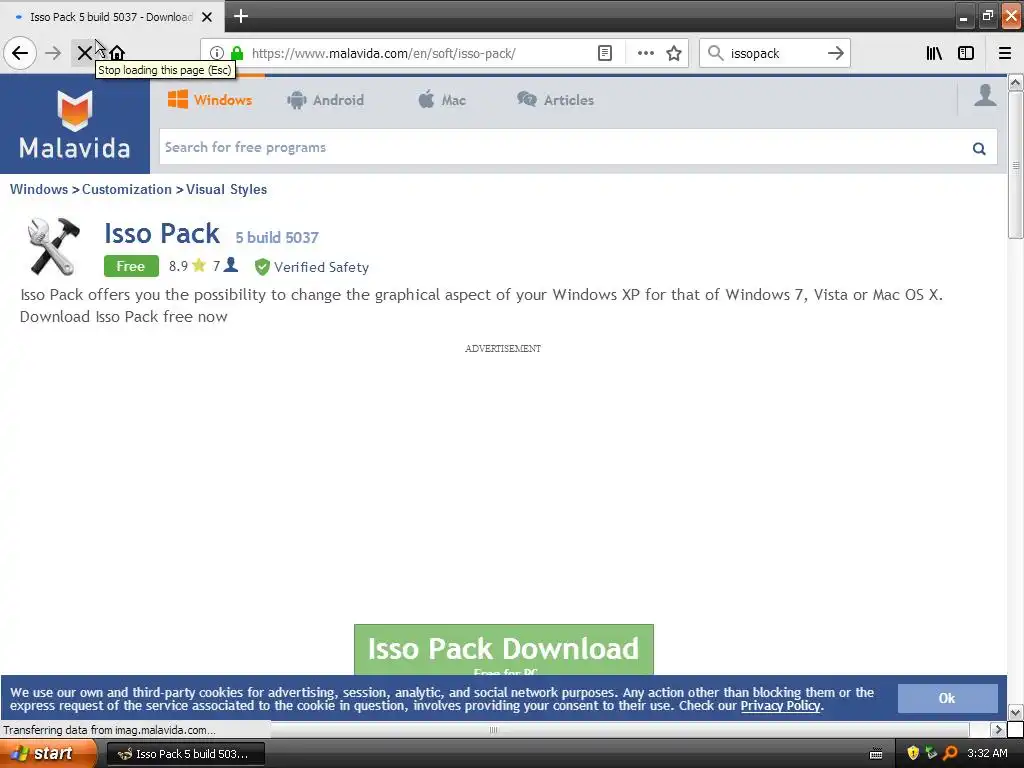The height and width of the screenshot is (768, 1024).
Task: Click the Verified Safety shield badge
Action: tap(262, 266)
